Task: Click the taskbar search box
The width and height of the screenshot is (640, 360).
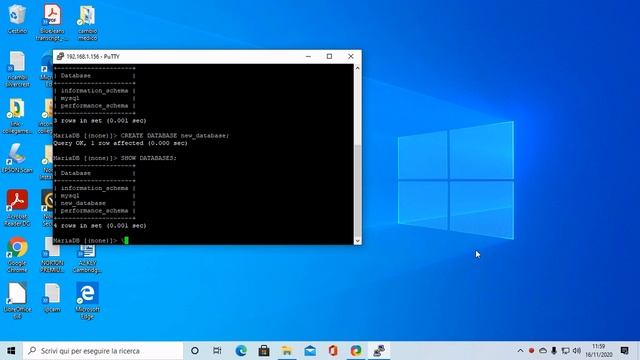Action: pos(103,351)
